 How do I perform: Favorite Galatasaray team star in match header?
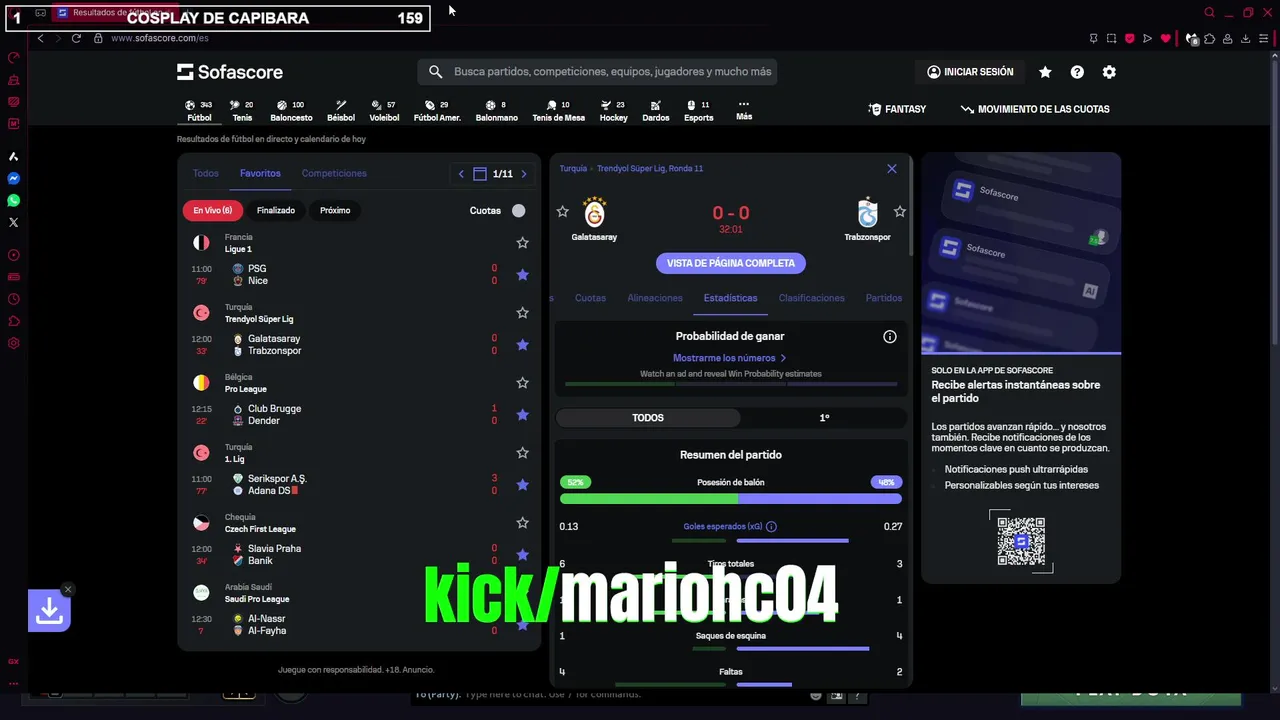tap(562, 212)
